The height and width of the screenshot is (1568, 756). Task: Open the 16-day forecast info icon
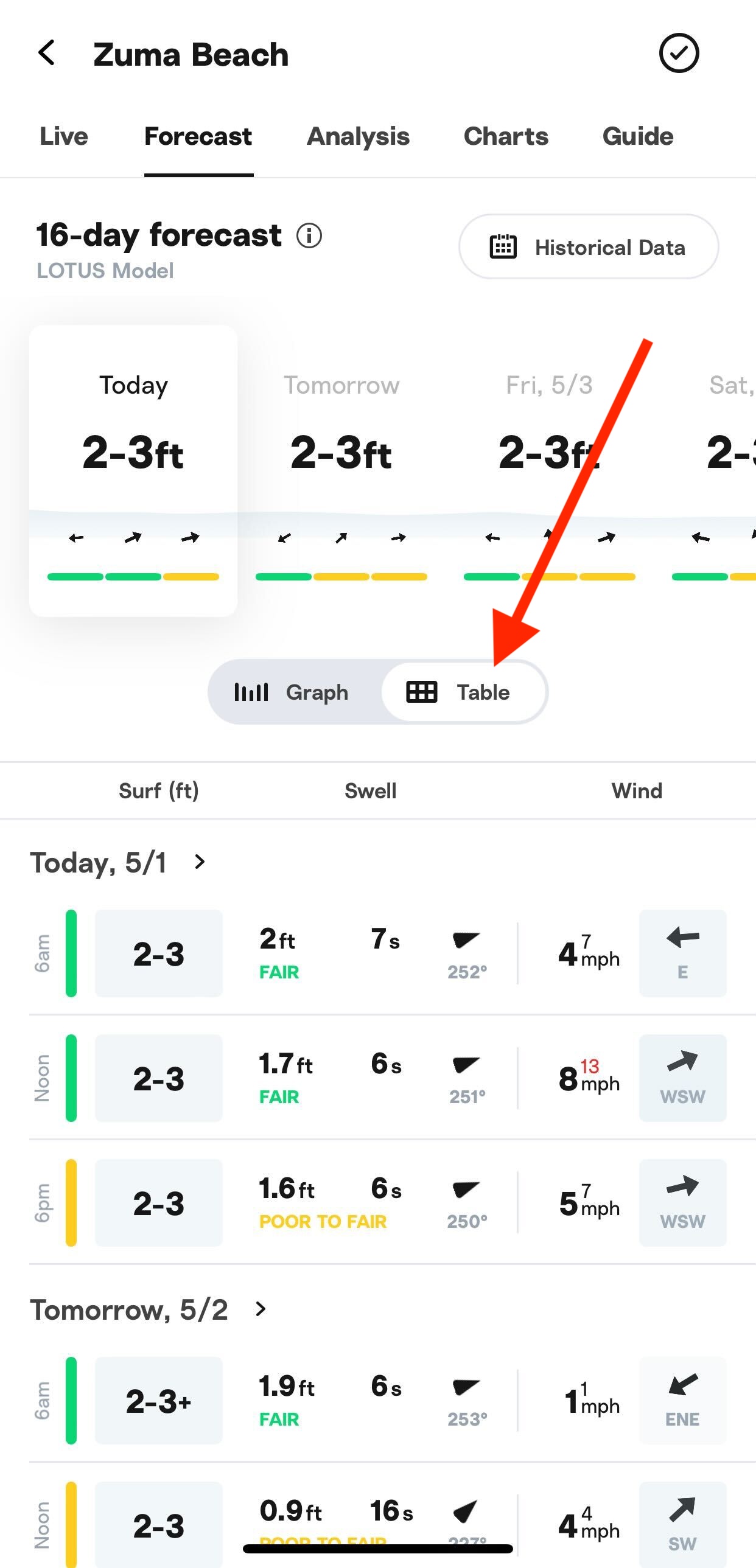click(309, 235)
